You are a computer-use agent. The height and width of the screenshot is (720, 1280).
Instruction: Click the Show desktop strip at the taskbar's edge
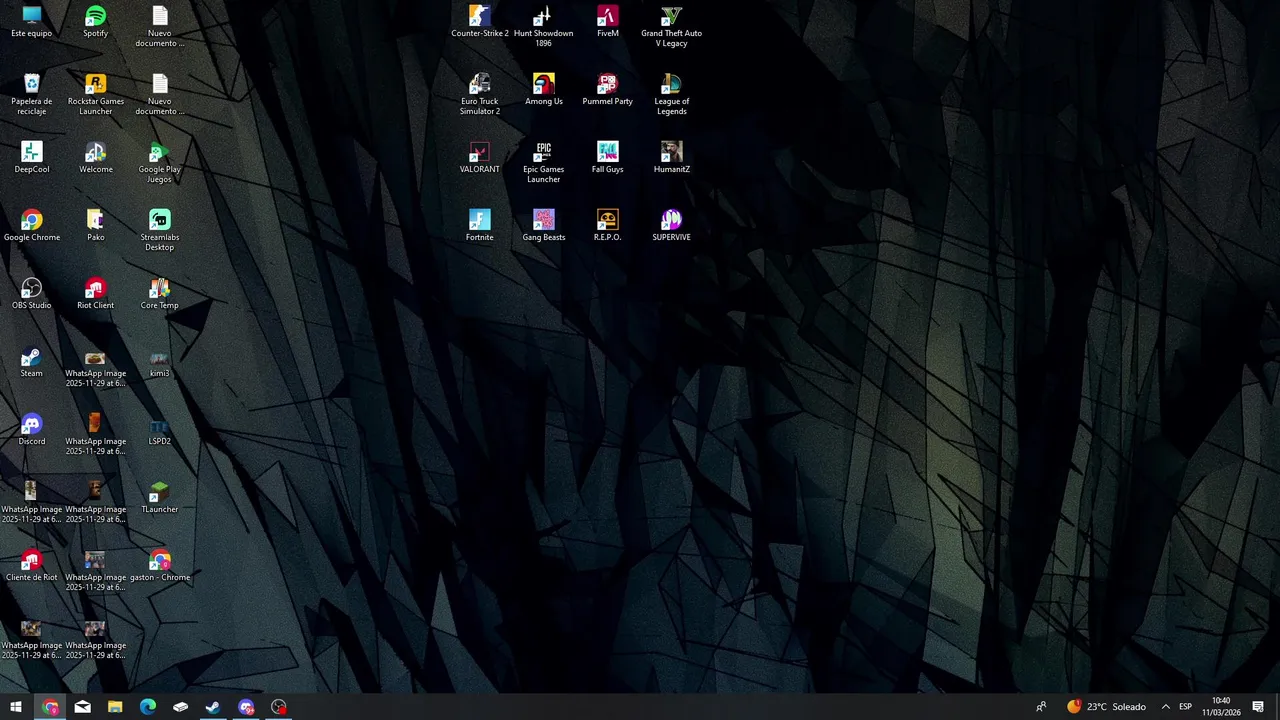(1277, 707)
